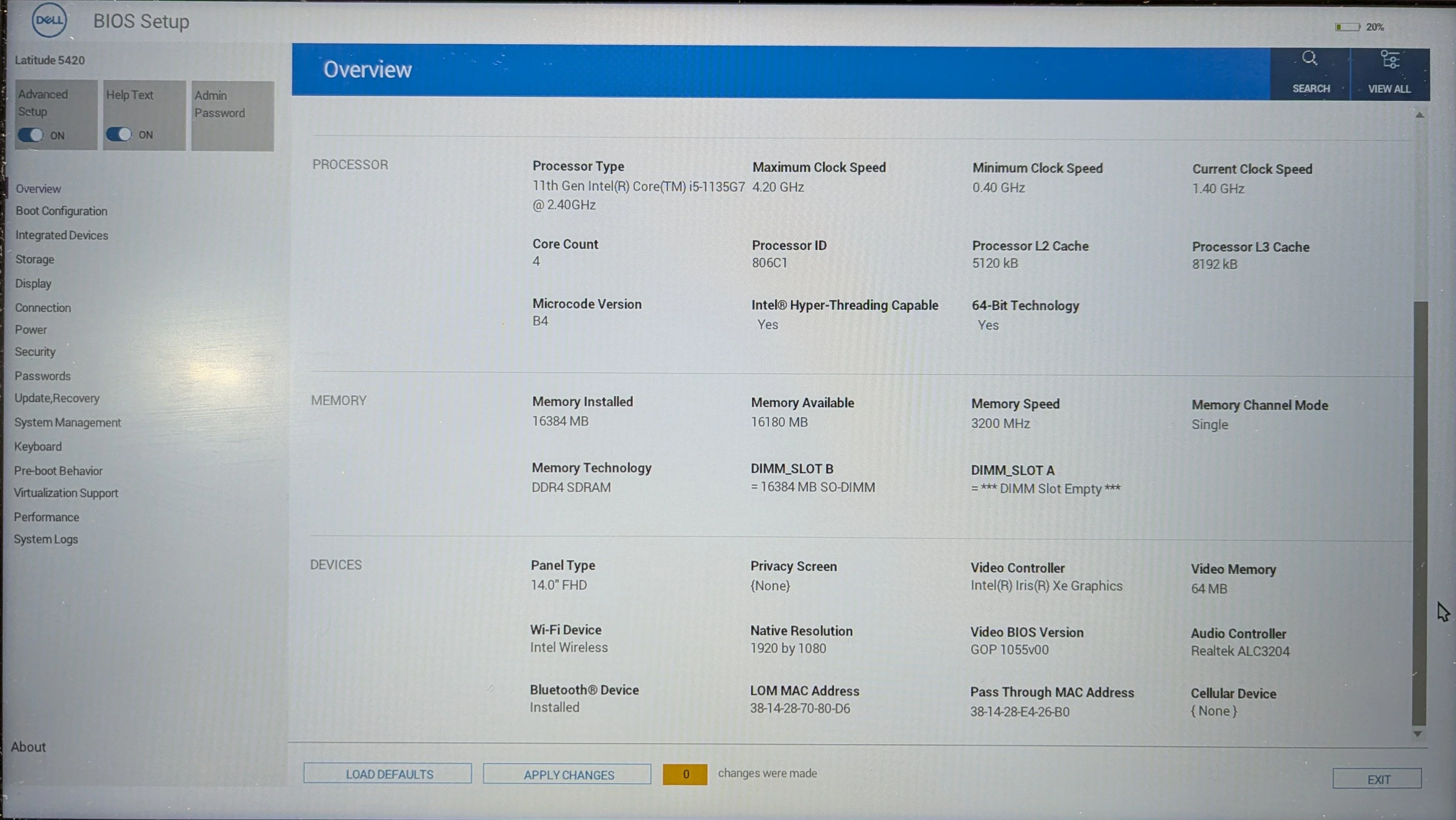Screen dimensions: 1456x820
Task: Click Video BIOS Version GOP 1055v00
Action: point(1010,650)
